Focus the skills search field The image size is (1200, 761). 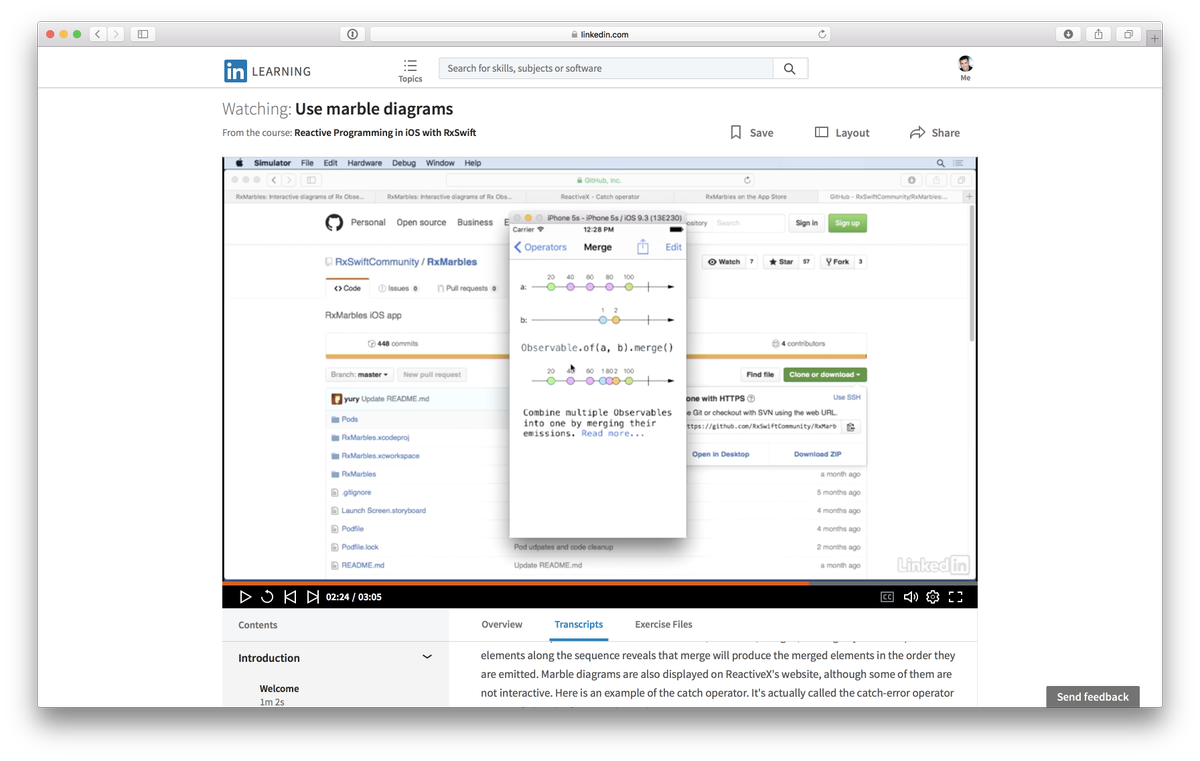tap(606, 68)
